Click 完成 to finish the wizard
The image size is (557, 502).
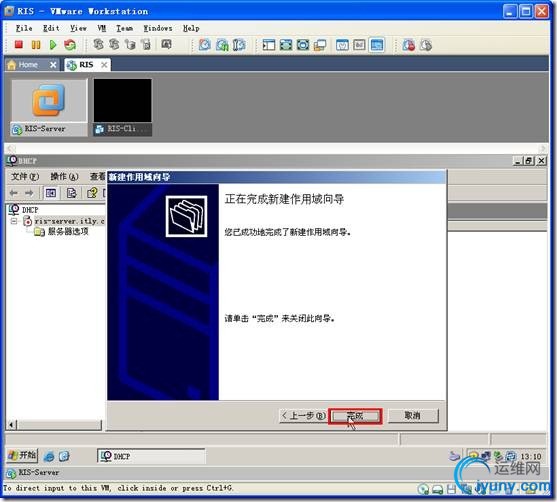355,416
